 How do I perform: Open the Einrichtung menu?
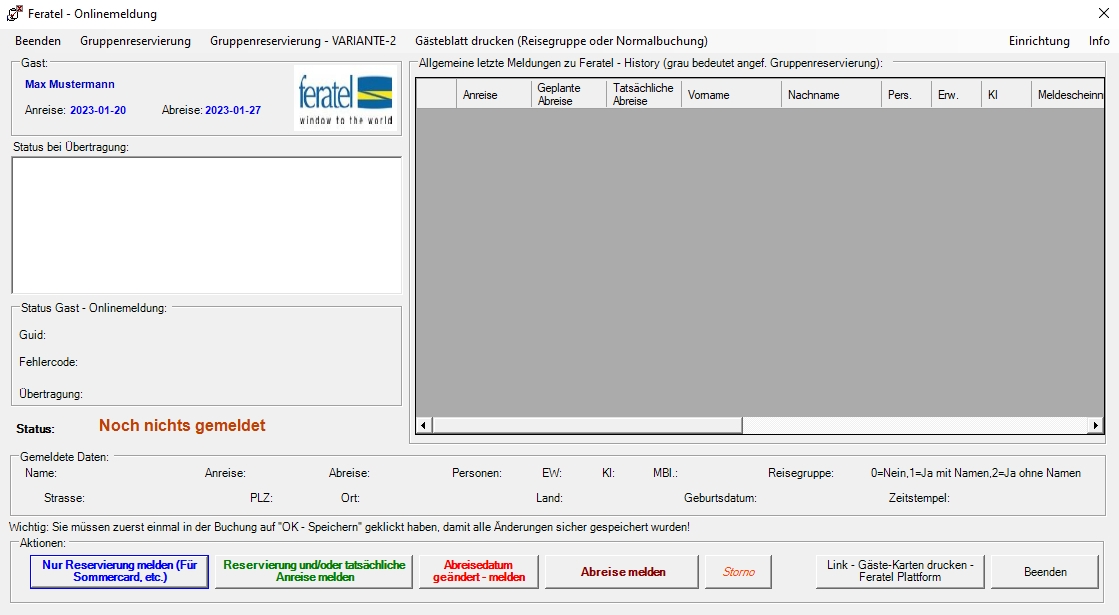[1039, 41]
